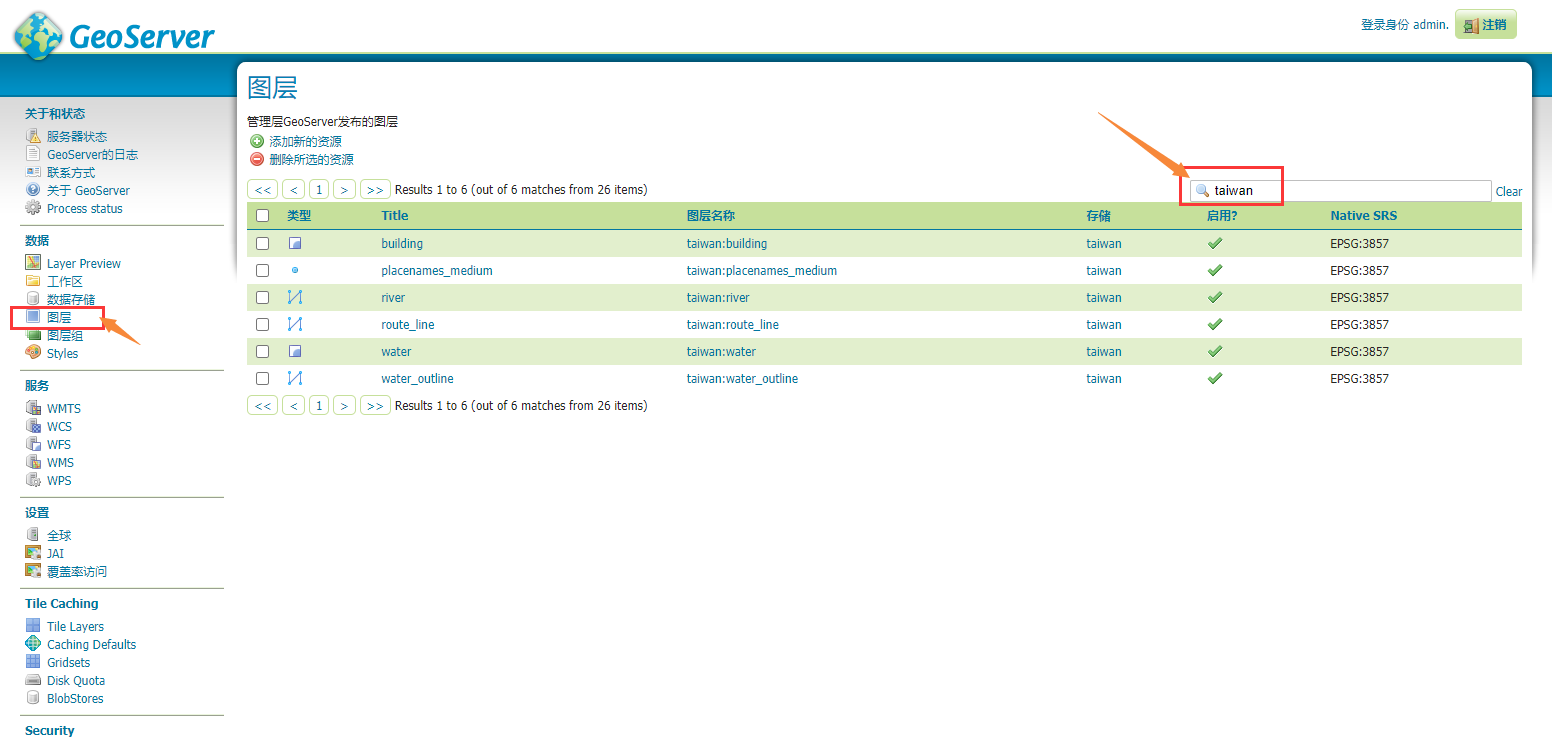Click the WMS service icon
This screenshot has height=740, width=1552.
coord(33,462)
